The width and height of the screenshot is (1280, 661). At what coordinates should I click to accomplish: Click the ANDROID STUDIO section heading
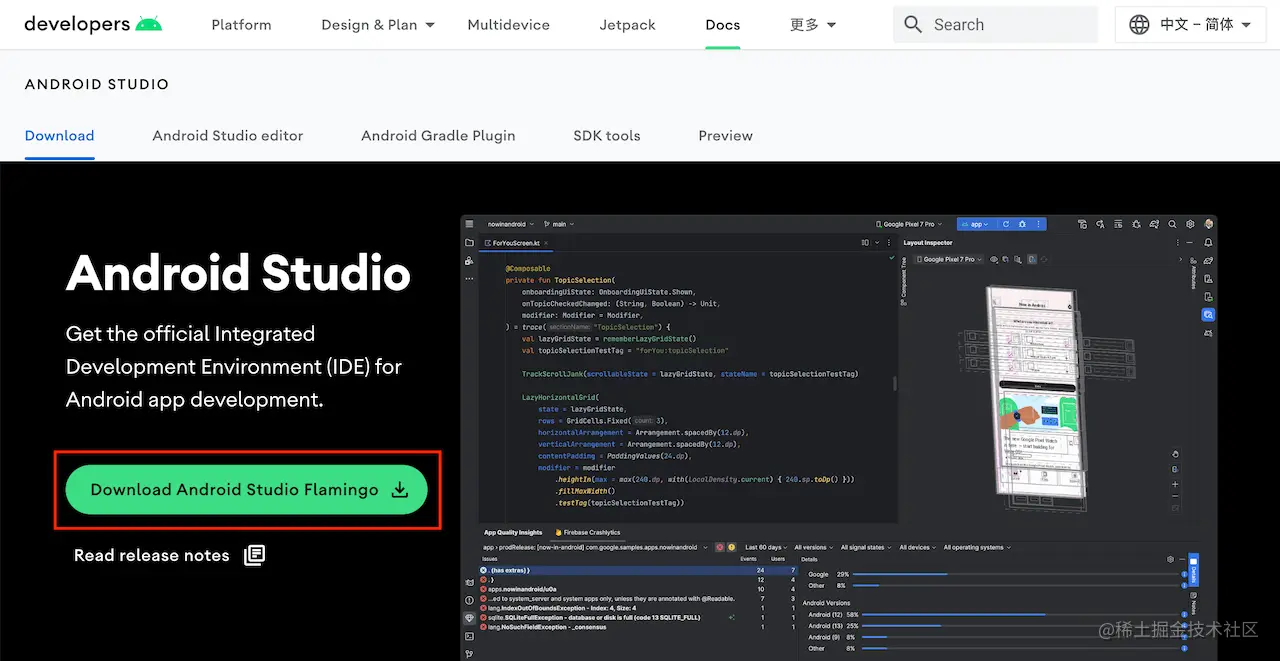(x=97, y=85)
